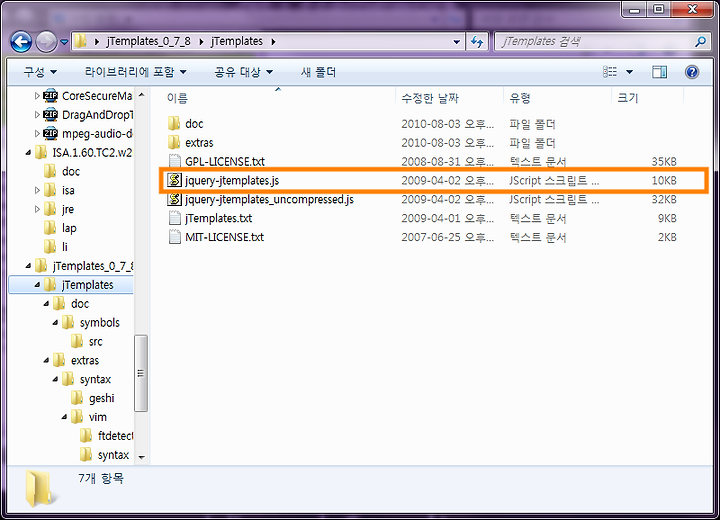
Task: Expand the arrow after the jTemplates breadcrumb
Action: point(273,42)
